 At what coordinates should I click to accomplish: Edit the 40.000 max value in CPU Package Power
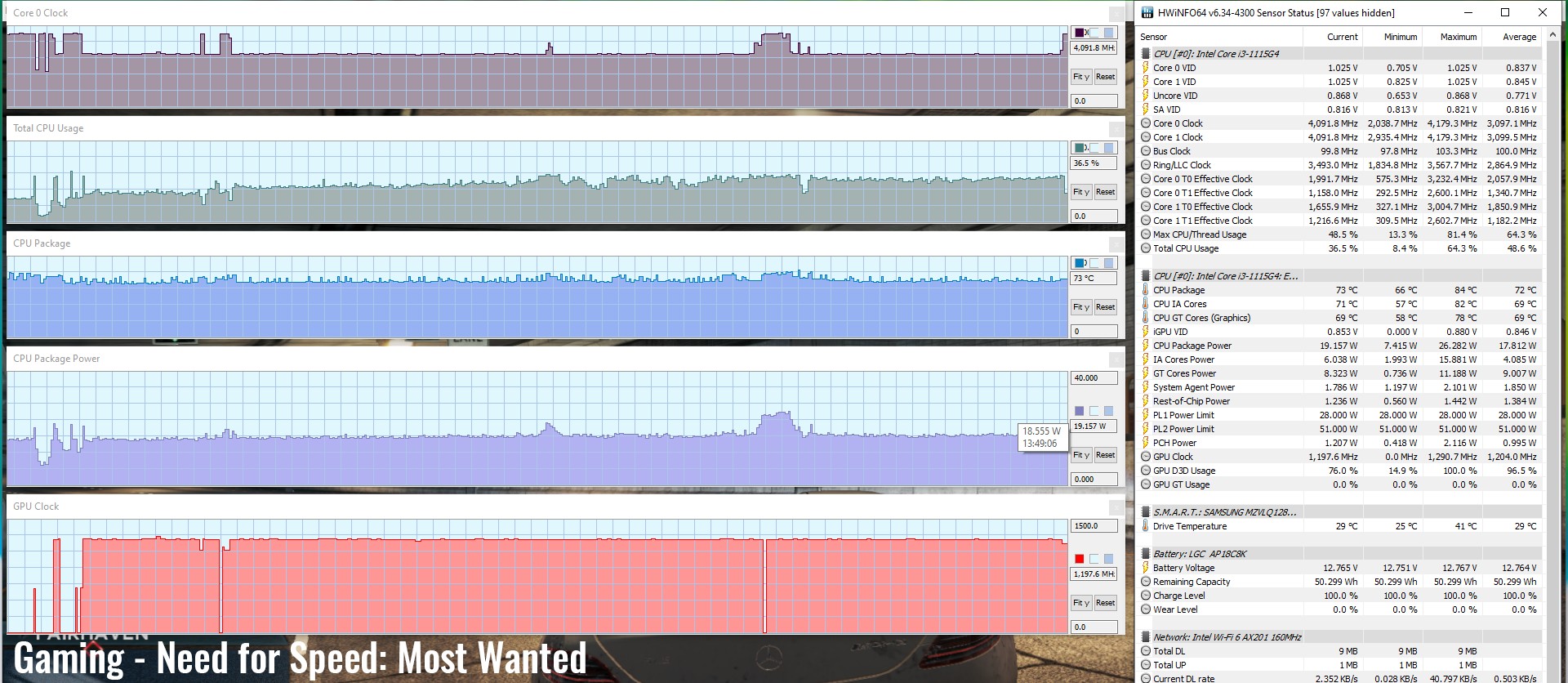pyautogui.click(x=1094, y=378)
